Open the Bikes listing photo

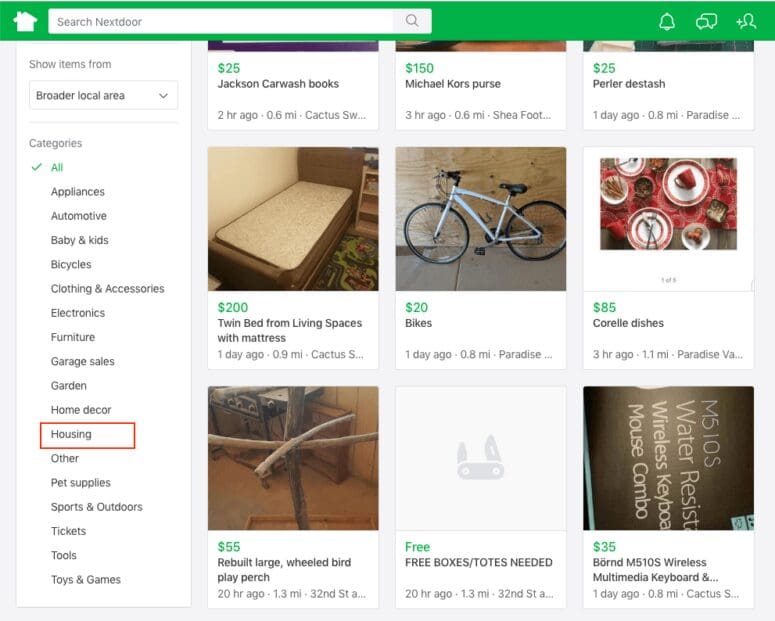coord(481,219)
